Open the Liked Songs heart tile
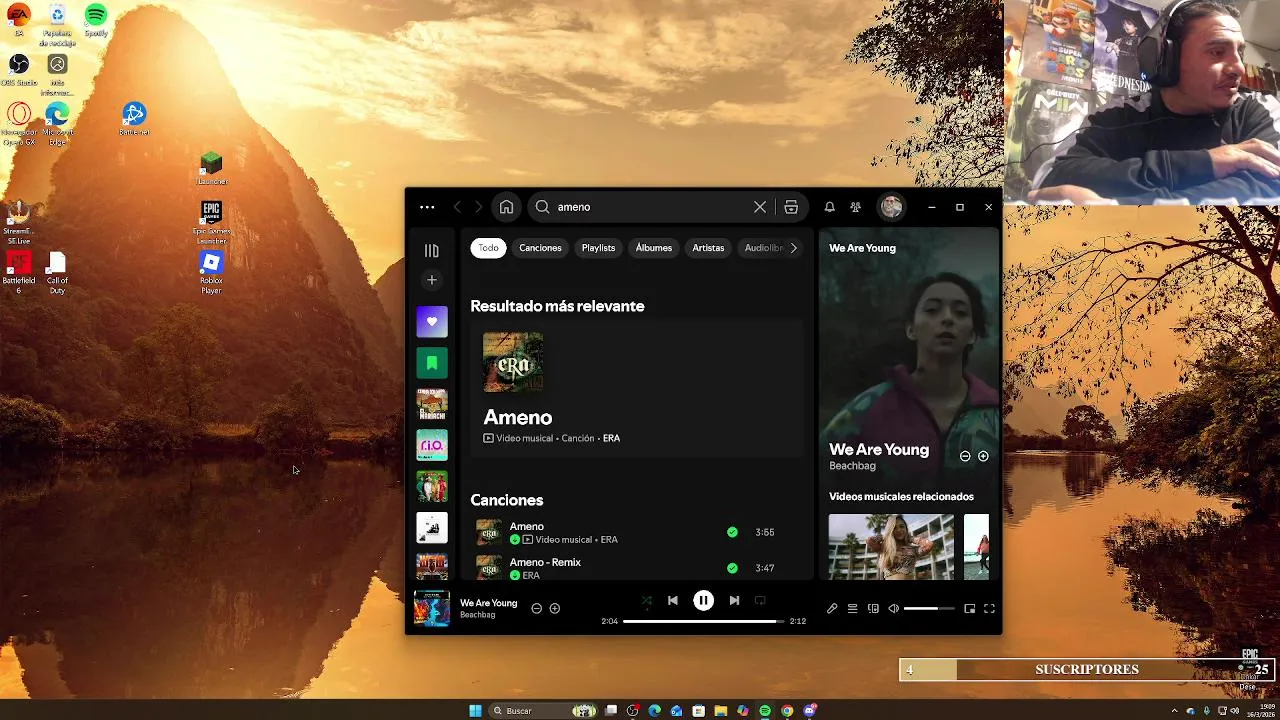 432,321
